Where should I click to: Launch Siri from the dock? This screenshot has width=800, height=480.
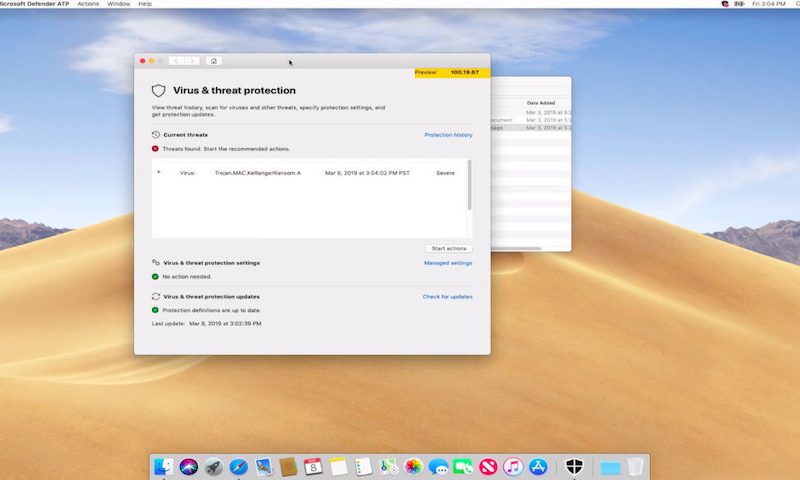click(x=189, y=466)
